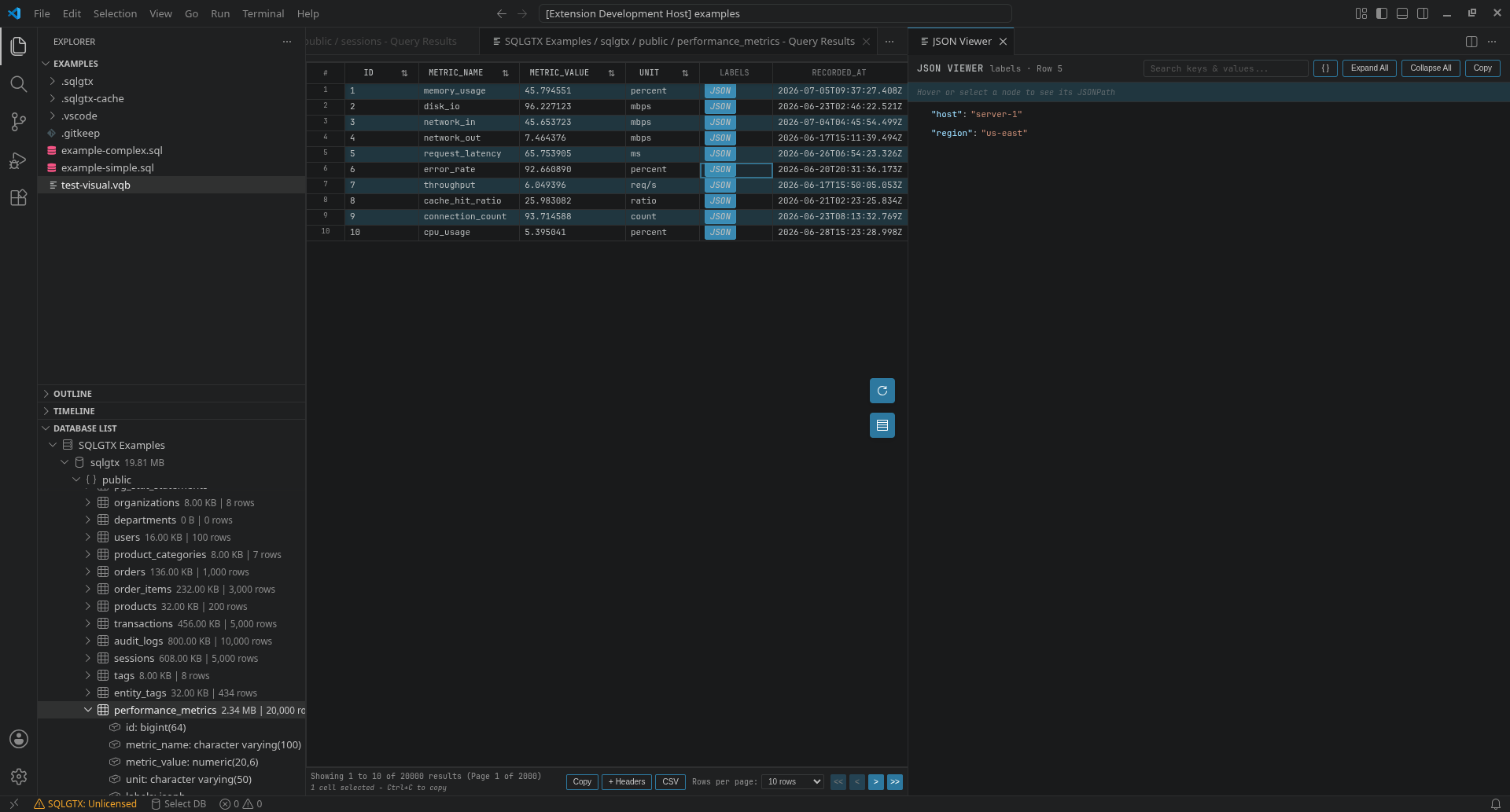The image size is (1510, 812).
Task: Open the JSON label for memory_usage row
Action: coord(720,91)
